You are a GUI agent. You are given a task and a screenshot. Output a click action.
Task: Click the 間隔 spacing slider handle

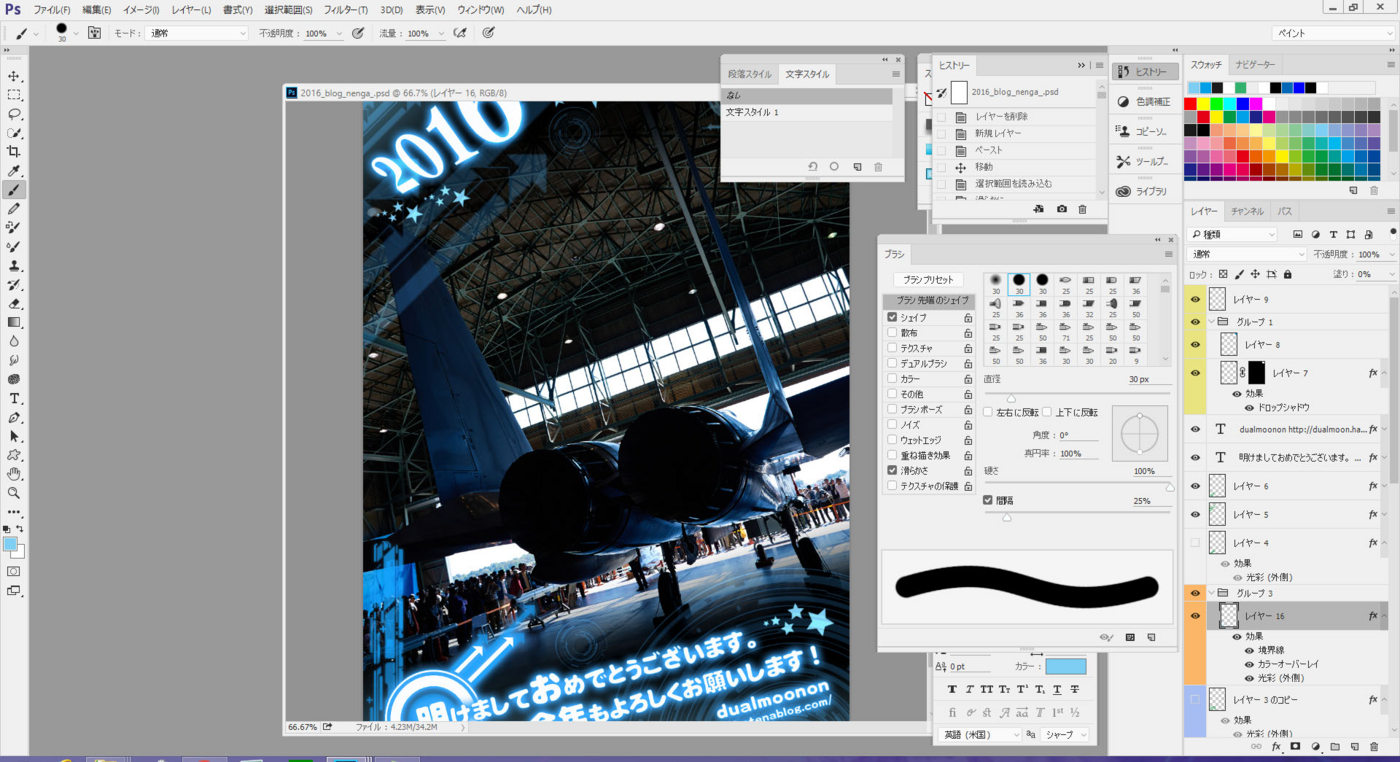coord(1007,517)
